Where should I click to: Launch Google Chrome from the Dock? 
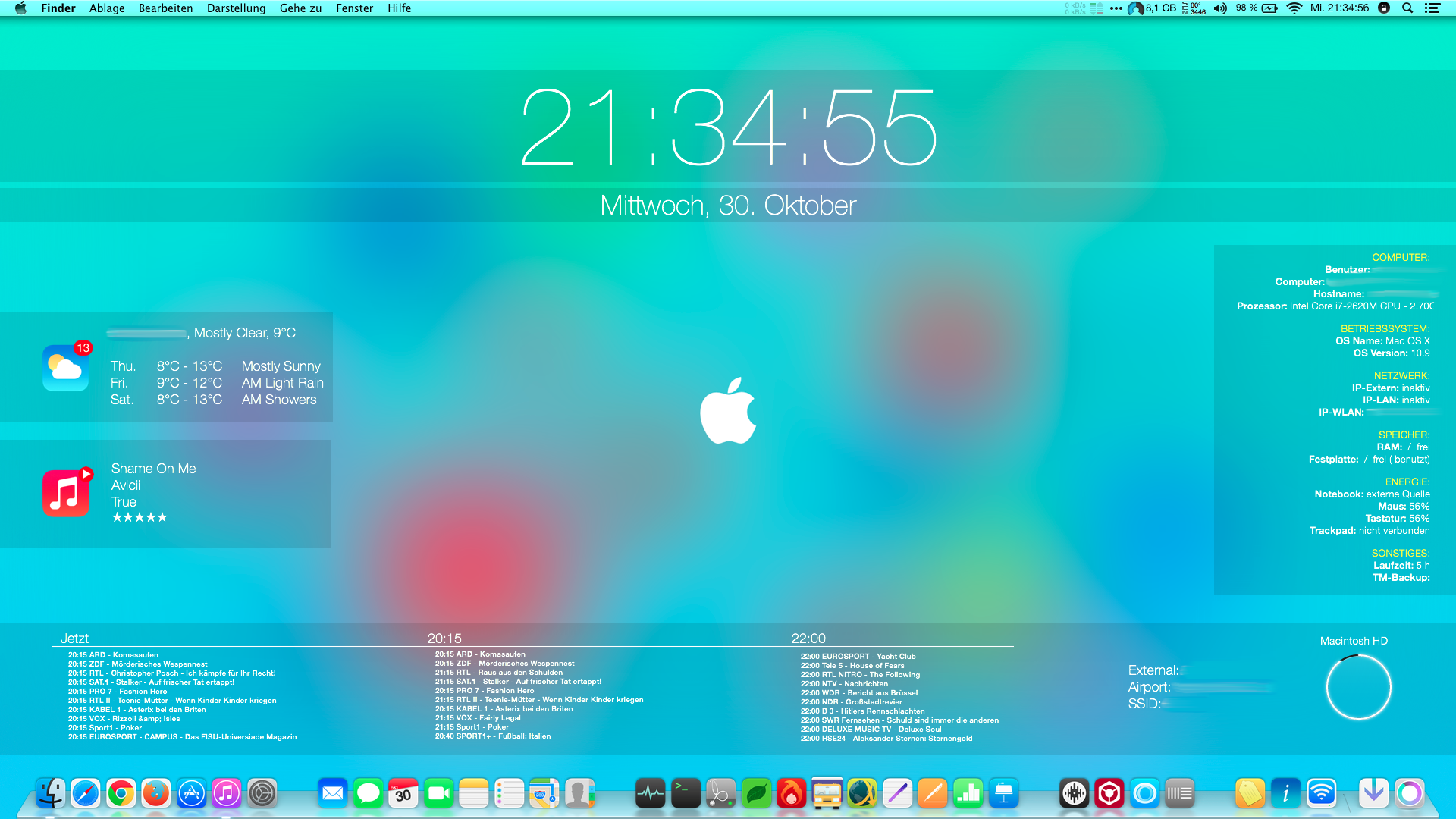coord(120,793)
